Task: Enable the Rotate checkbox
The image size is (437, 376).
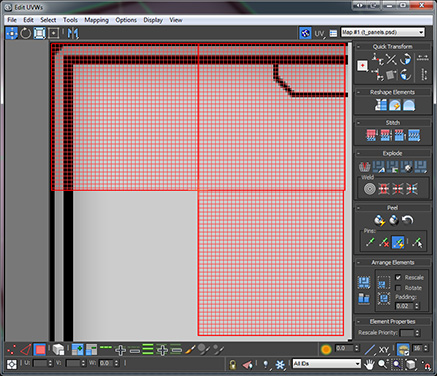Action: pyautogui.click(x=398, y=288)
